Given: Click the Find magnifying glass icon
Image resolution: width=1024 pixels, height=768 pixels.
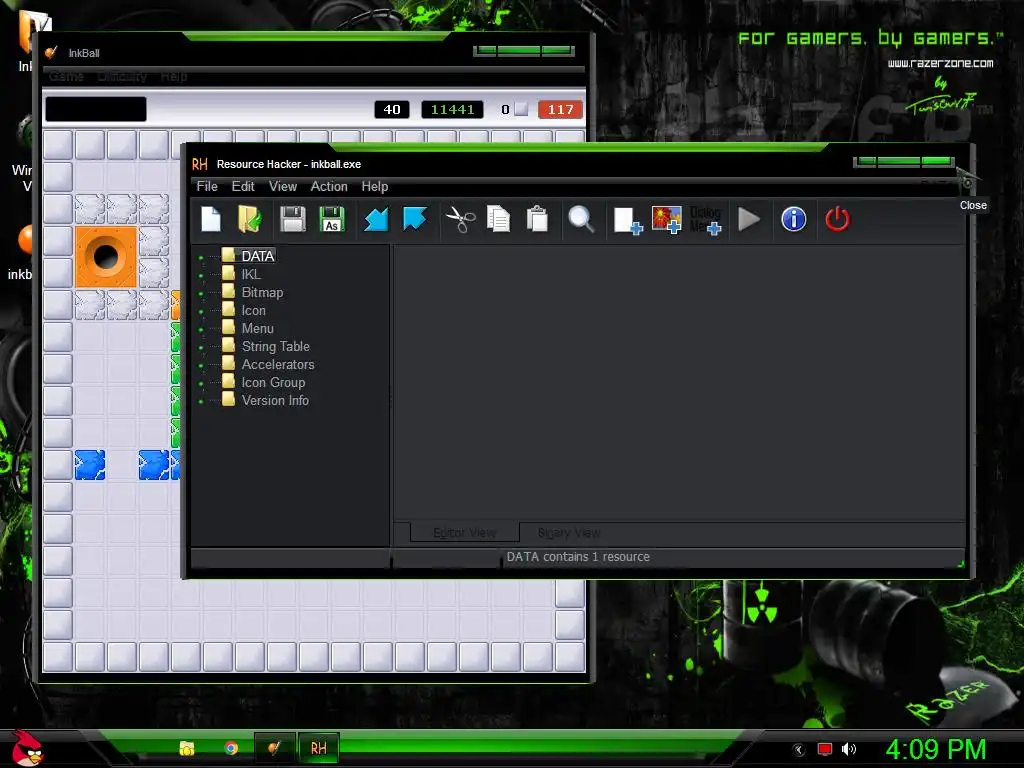Looking at the screenshot, I should tap(581, 219).
